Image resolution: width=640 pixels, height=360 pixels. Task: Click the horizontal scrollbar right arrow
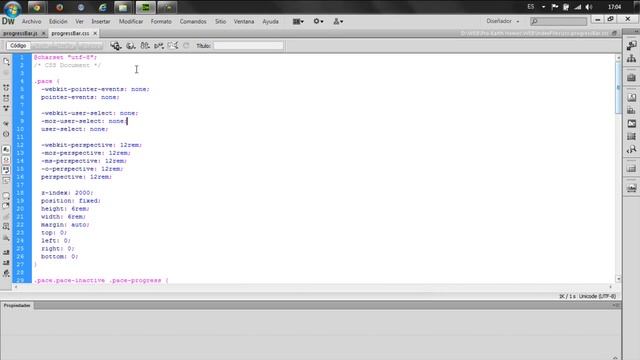click(611, 287)
